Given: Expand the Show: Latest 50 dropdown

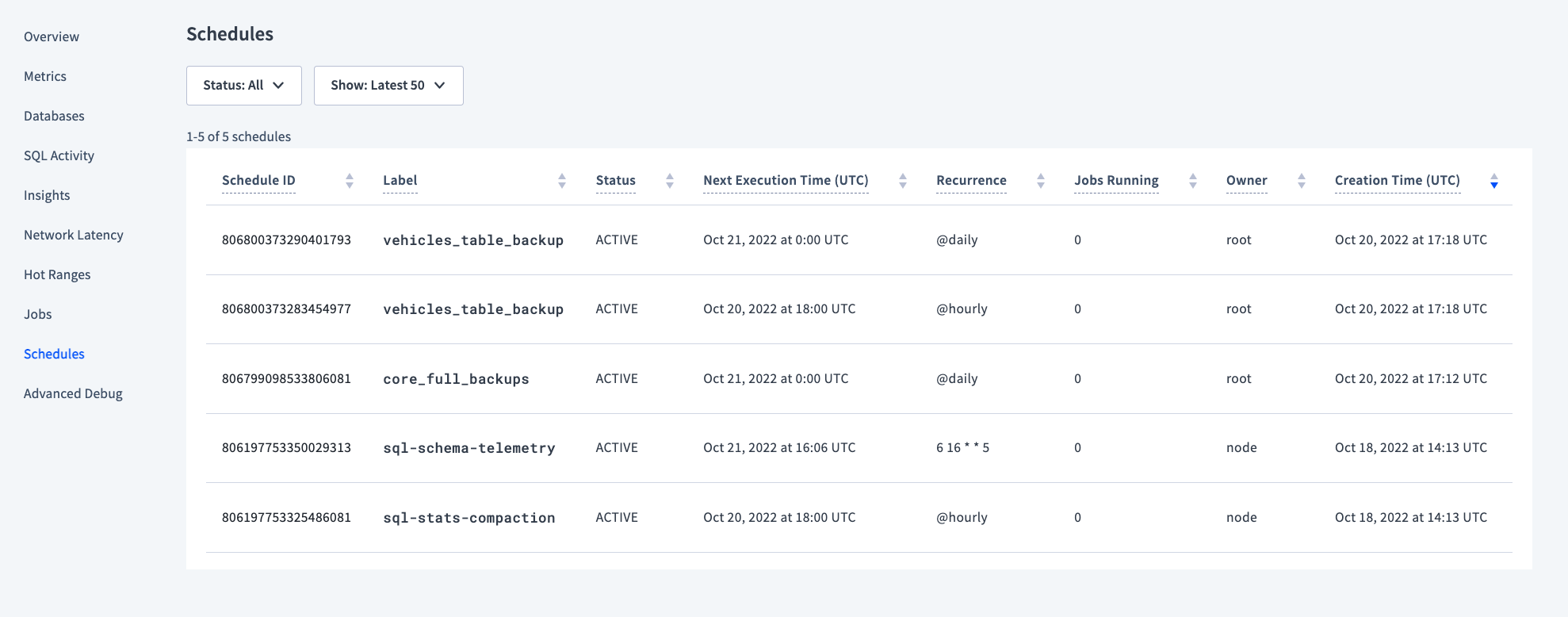Looking at the screenshot, I should click(388, 86).
